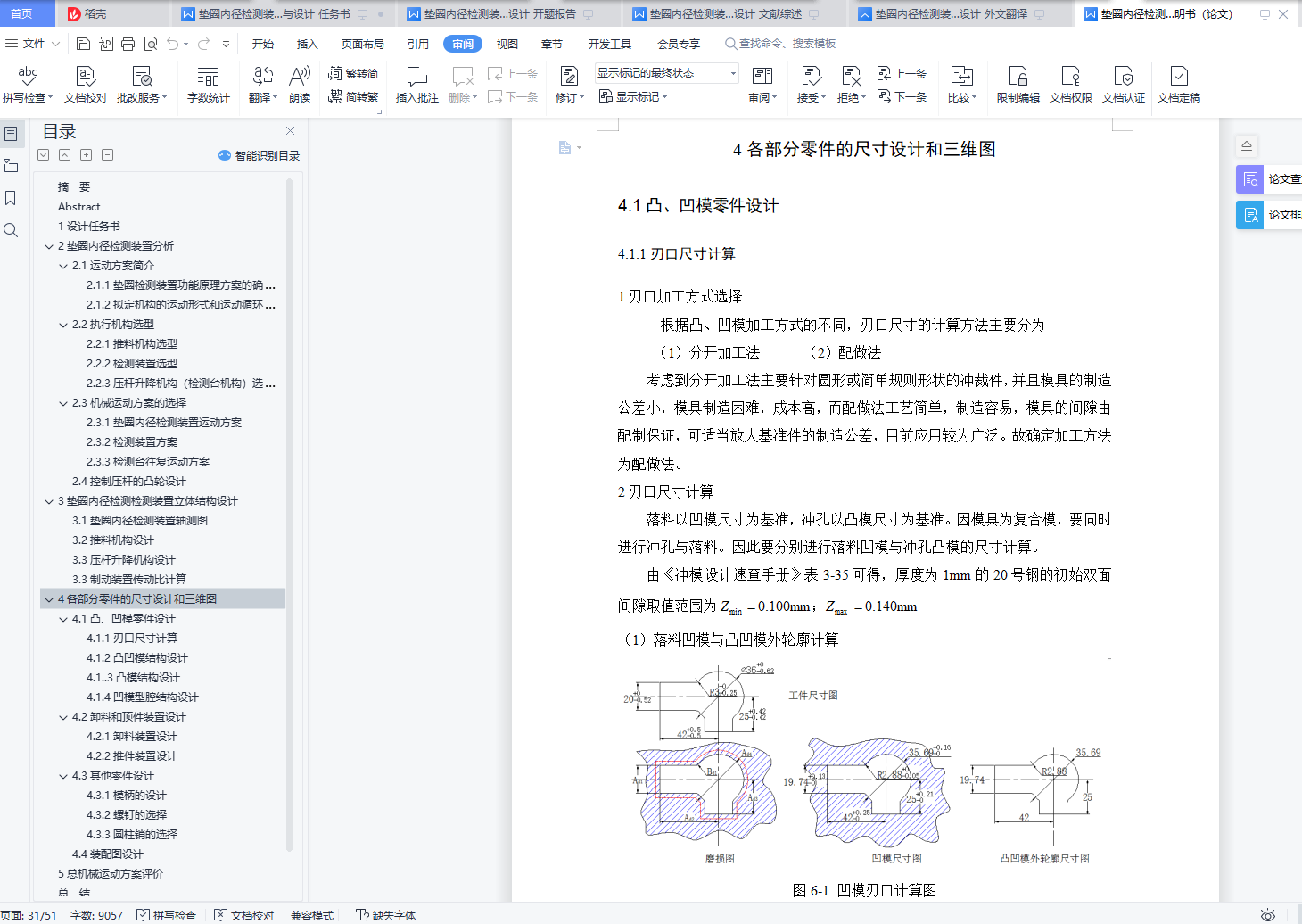This screenshot has width=1302, height=924.
Task: Open the 文件 menu dropdown arrow
Action: point(55,44)
